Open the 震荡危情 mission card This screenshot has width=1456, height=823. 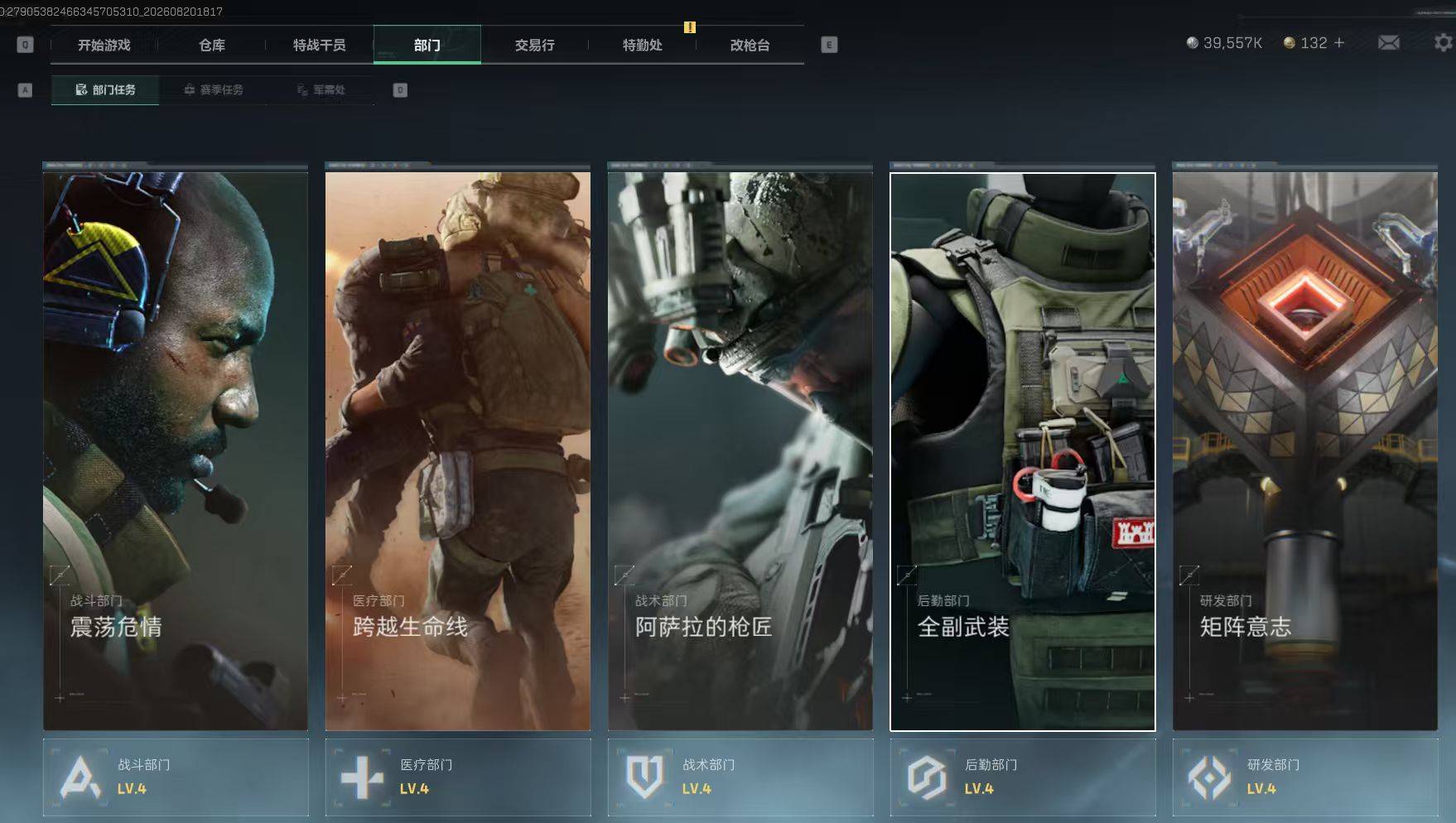176,451
